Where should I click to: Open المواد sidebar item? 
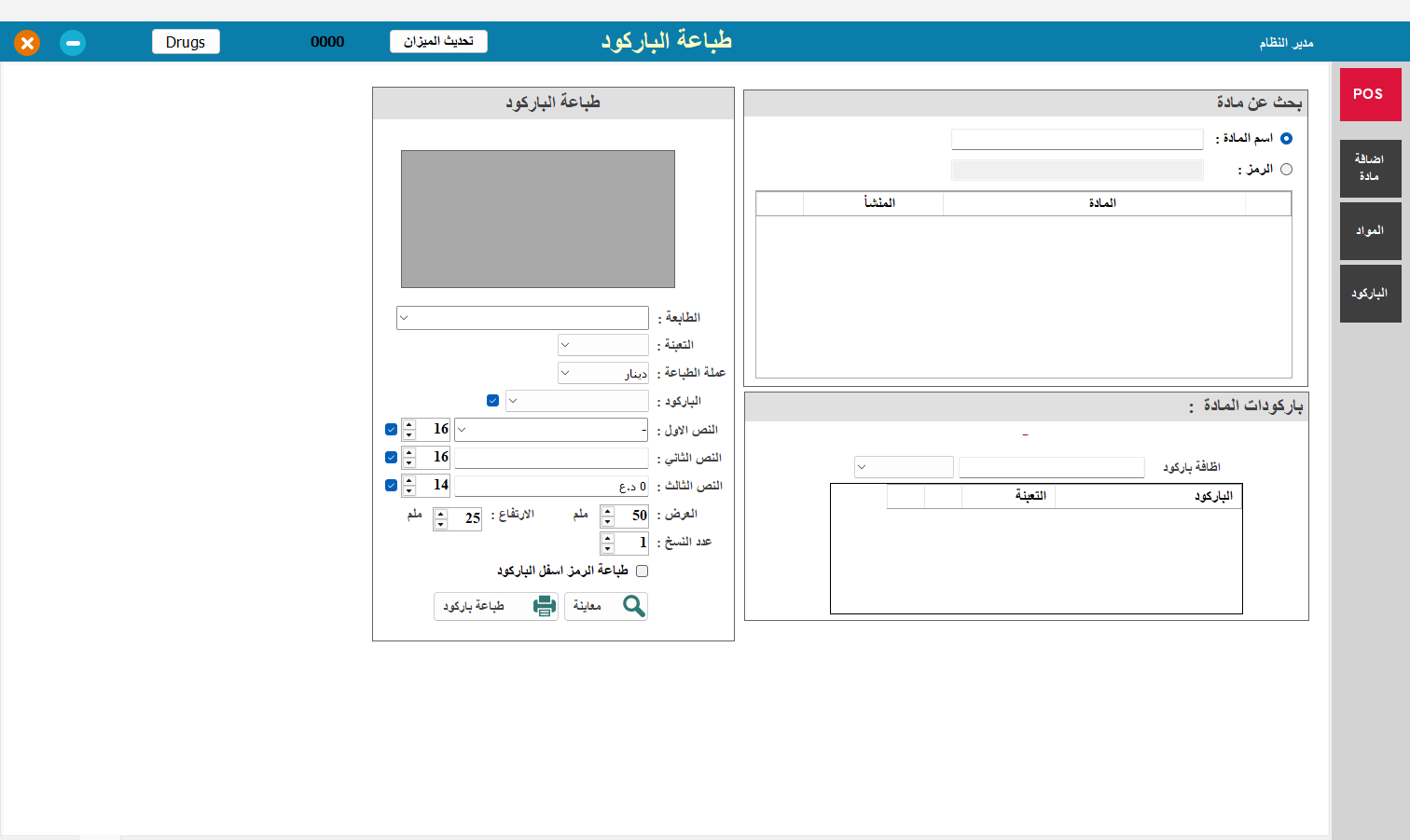[x=1370, y=231]
